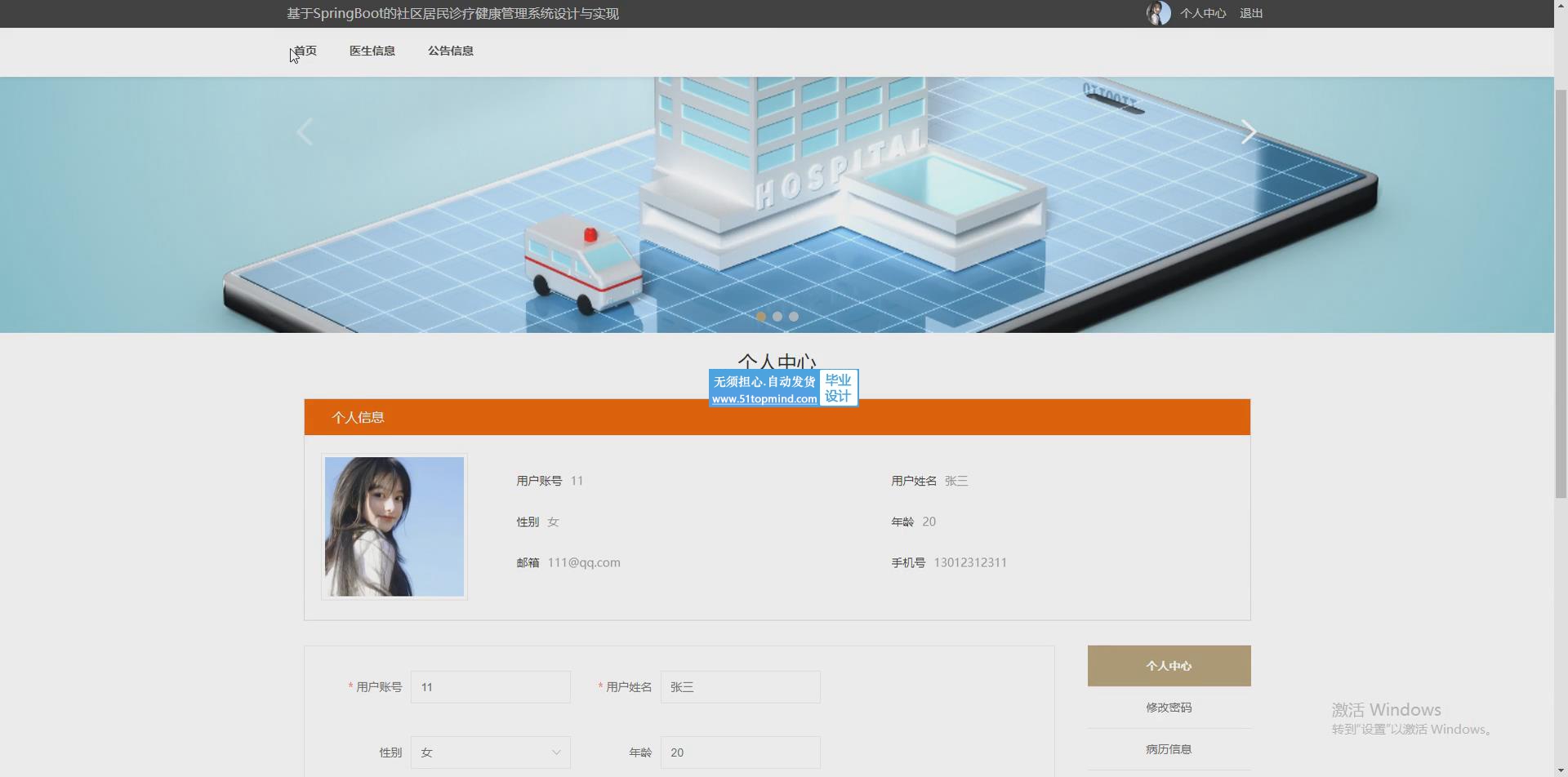Click the dropdown chevron in 性别 field
The height and width of the screenshot is (777, 1568).
point(556,753)
